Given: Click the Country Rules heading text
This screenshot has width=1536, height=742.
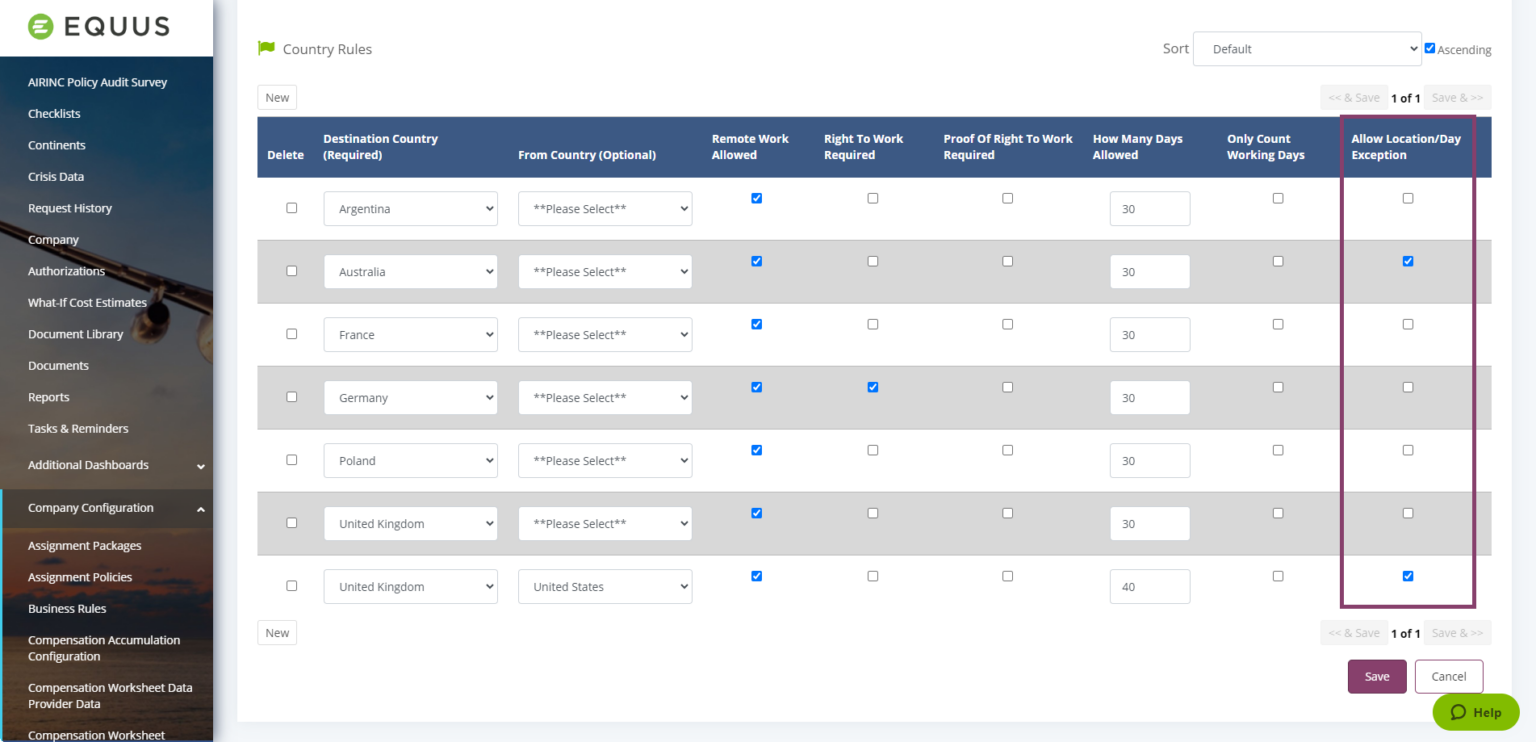Looking at the screenshot, I should [x=327, y=49].
